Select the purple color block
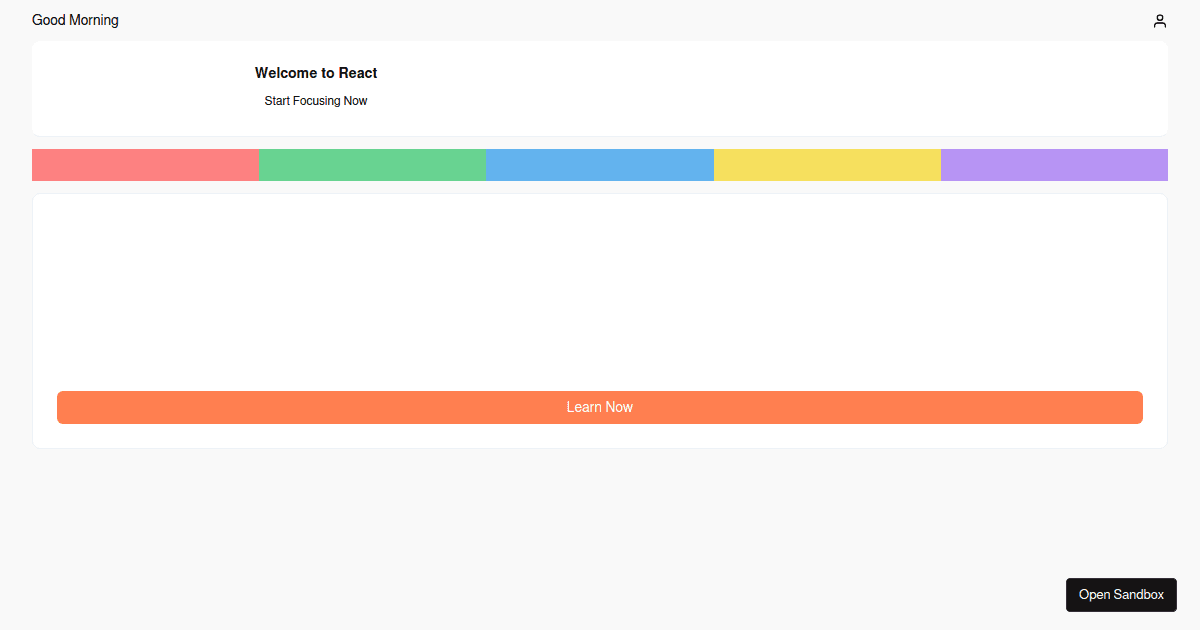This screenshot has height=630, width=1200. point(1054,165)
